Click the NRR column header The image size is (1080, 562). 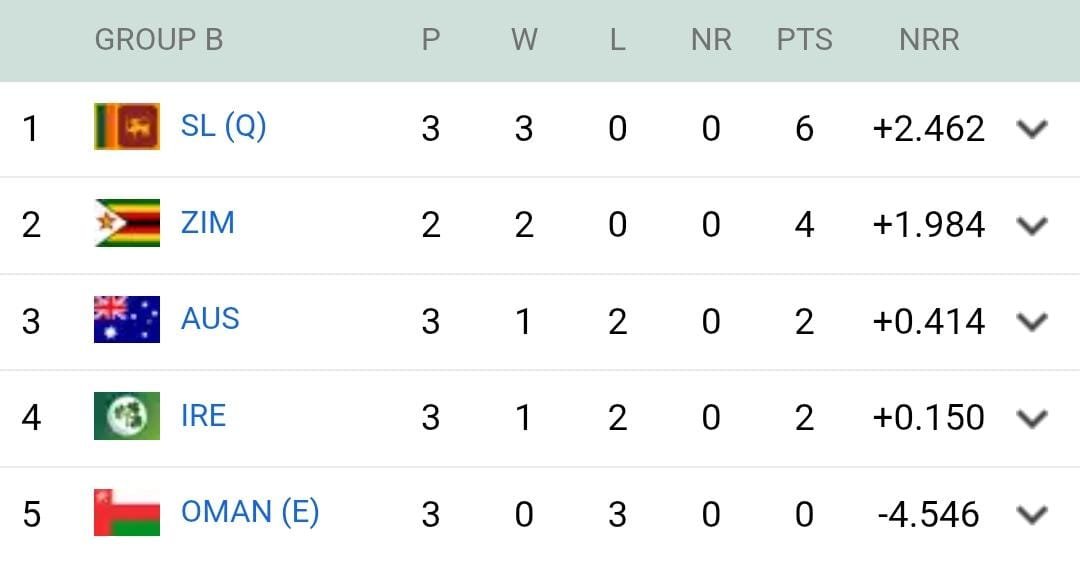(x=929, y=40)
